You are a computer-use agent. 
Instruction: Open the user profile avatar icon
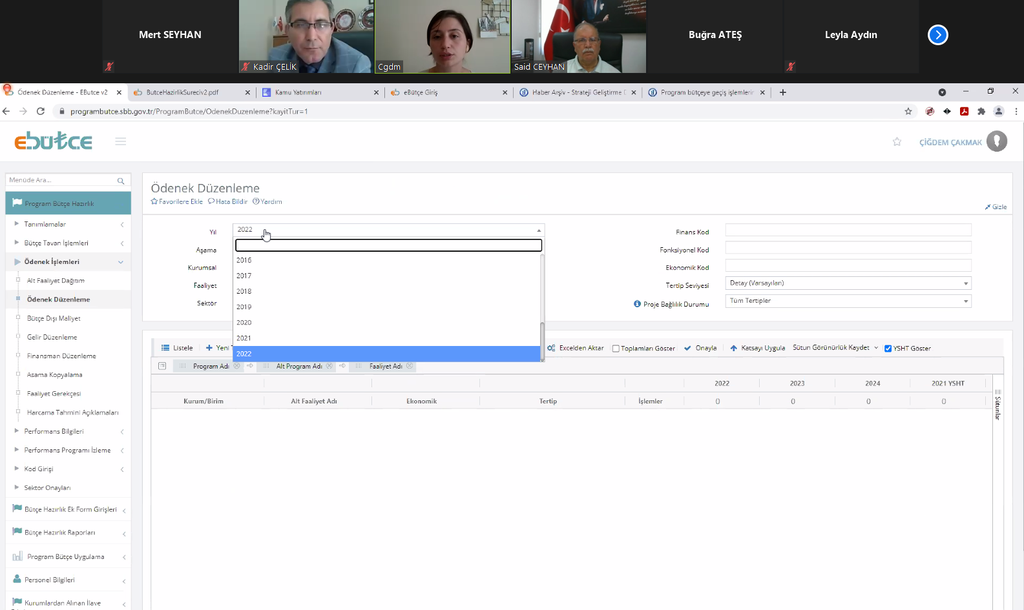click(996, 142)
